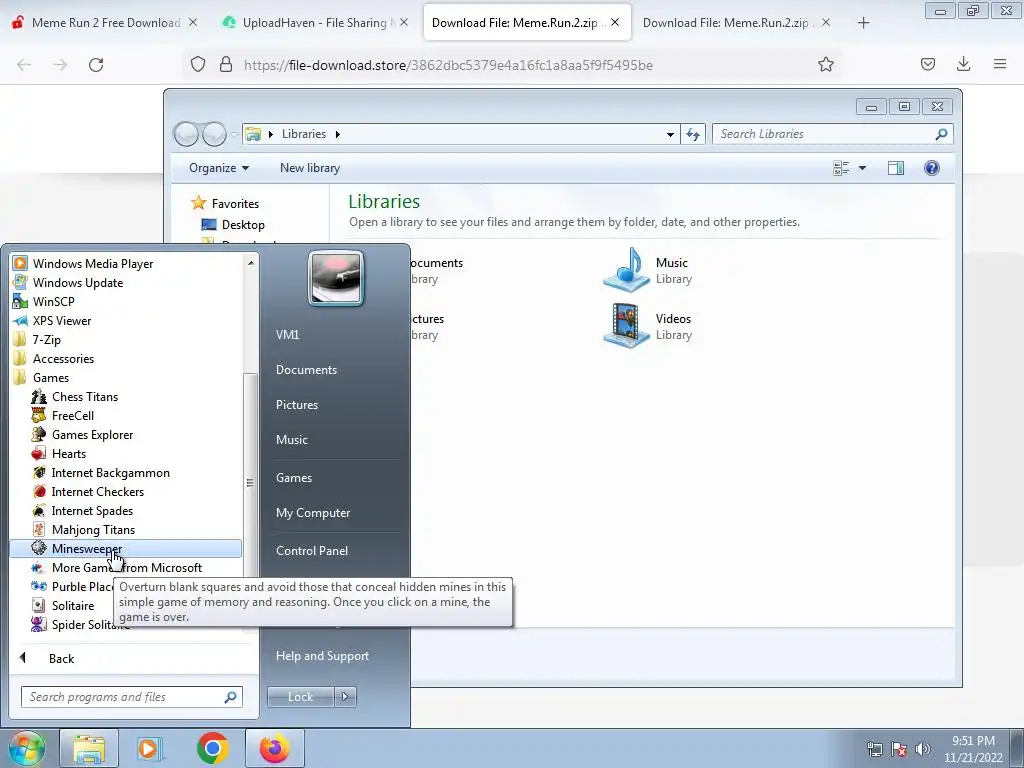Open VM1 user folder link
Viewport: 1024px width, 768px height.
click(287, 334)
